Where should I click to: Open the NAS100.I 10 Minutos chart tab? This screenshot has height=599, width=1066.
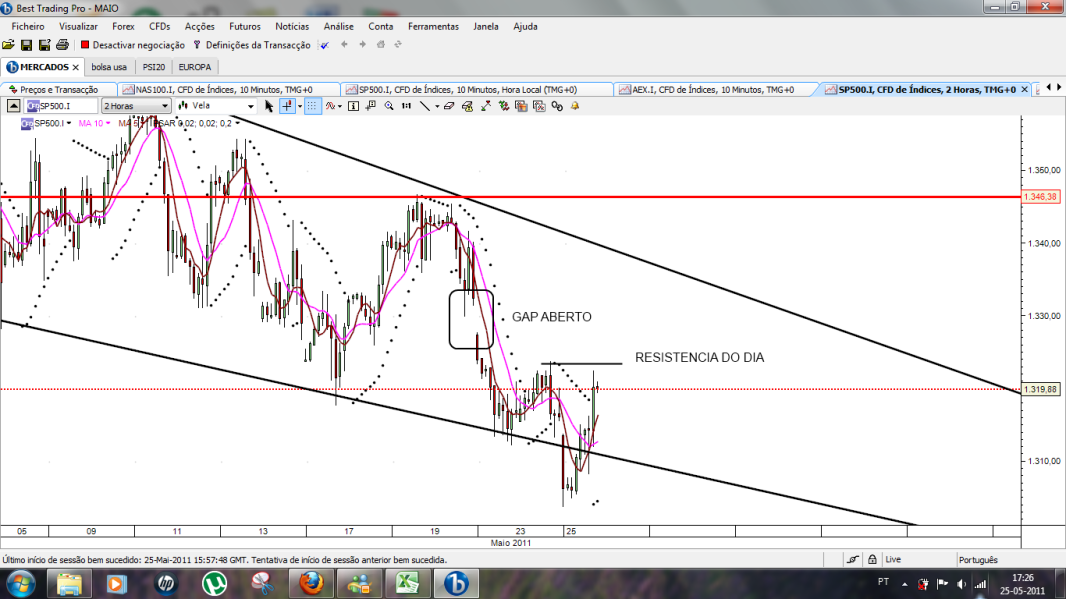coord(228,90)
